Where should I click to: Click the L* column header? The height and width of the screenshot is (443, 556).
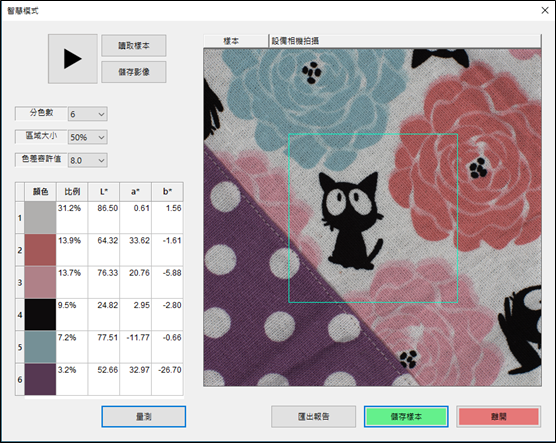[104, 192]
